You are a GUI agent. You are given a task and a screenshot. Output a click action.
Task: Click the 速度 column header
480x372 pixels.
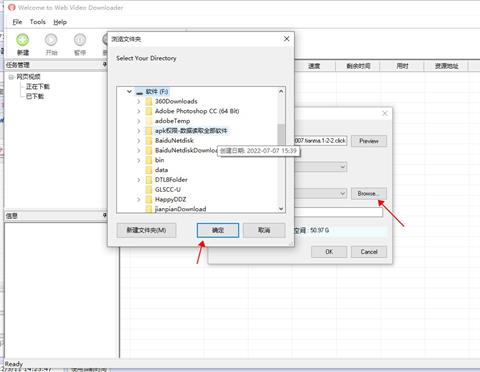[x=314, y=66]
